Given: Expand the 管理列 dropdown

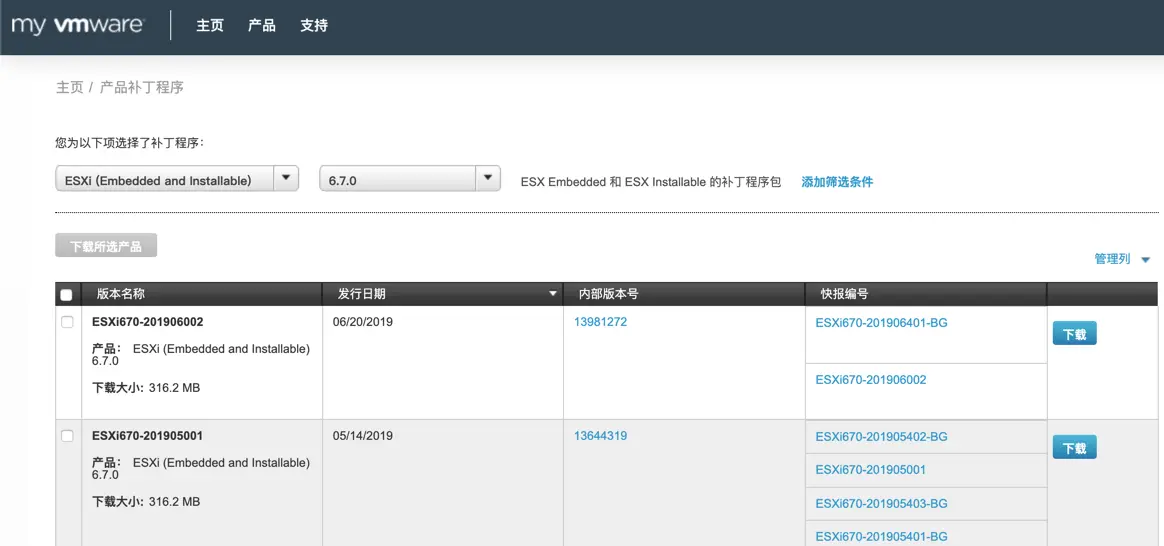Looking at the screenshot, I should click(x=1122, y=259).
